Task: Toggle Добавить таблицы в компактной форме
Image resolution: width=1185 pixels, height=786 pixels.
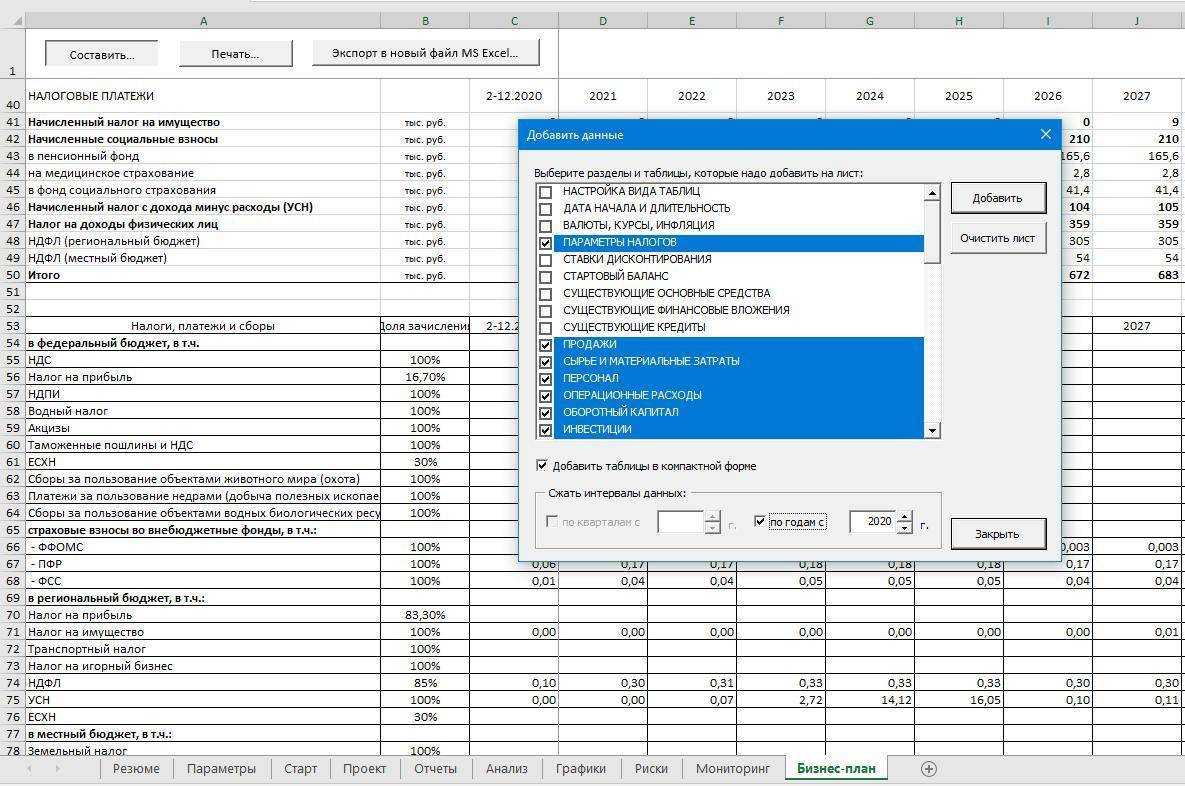Action: 542,466
